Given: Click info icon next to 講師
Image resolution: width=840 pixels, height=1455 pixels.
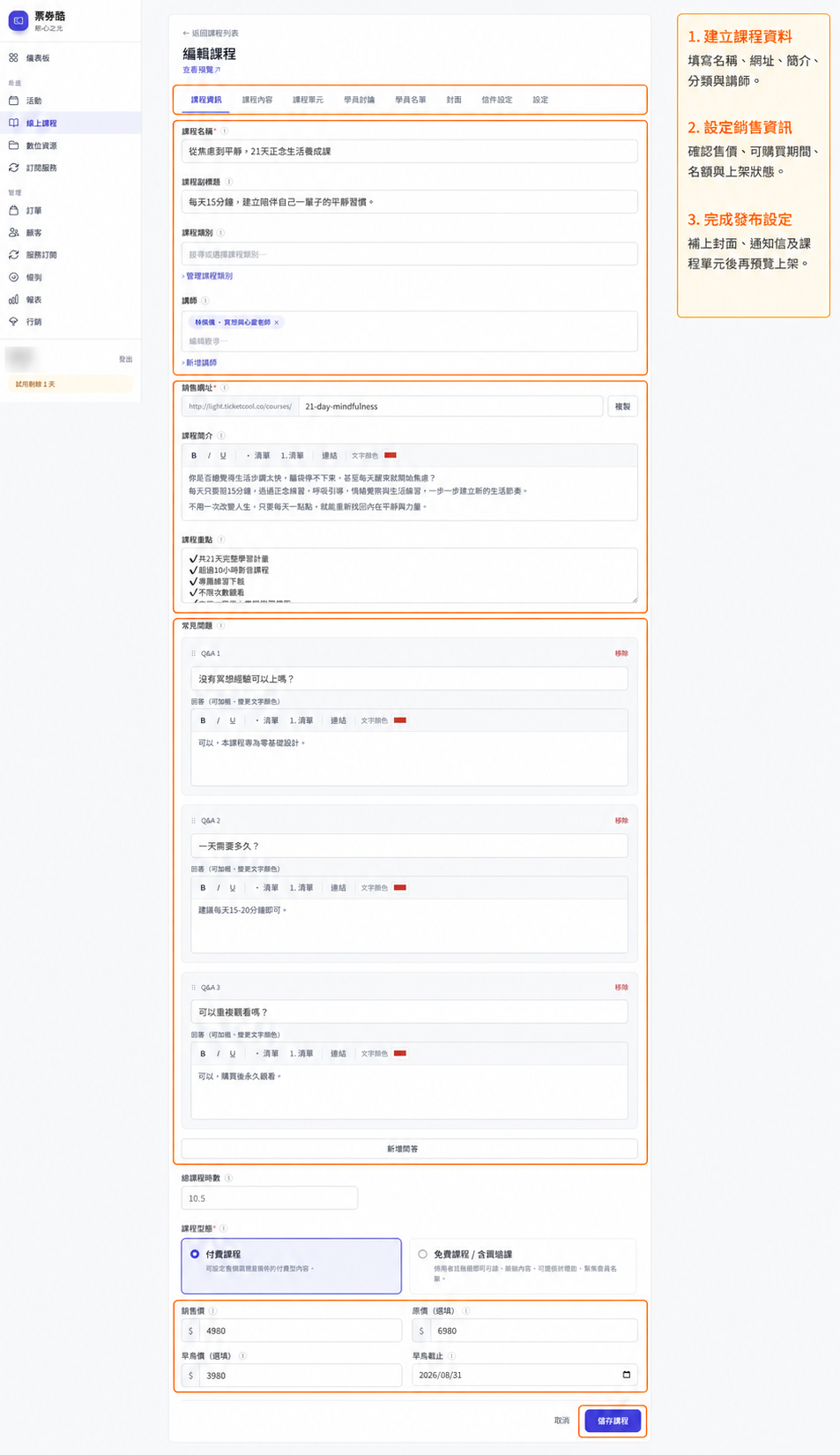Looking at the screenshot, I should [x=205, y=301].
